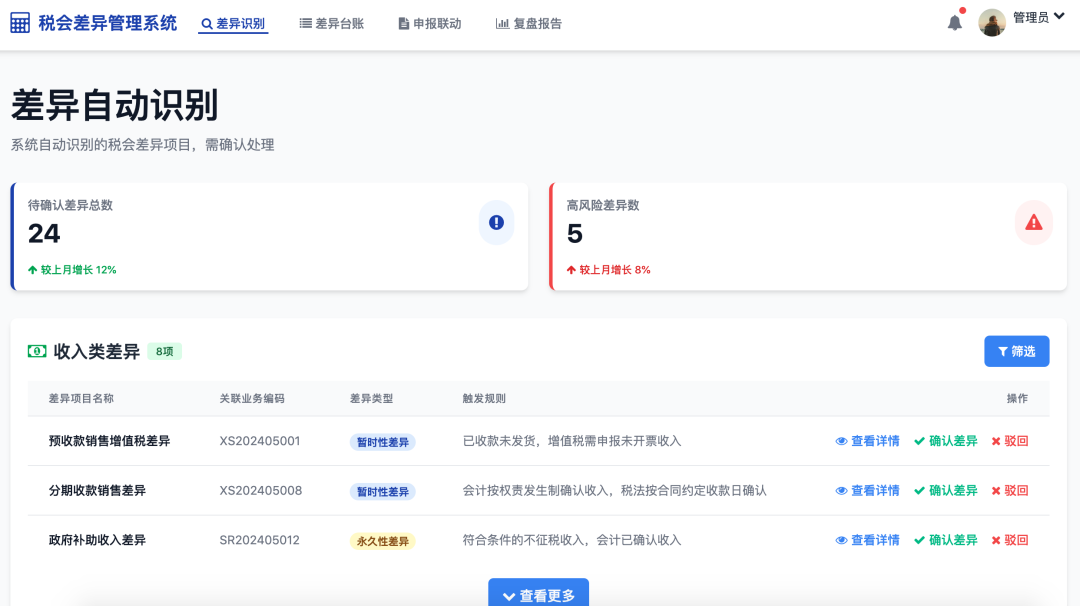This screenshot has width=1080, height=606.
Task: Click the 8项 count badge
Action: [165, 351]
